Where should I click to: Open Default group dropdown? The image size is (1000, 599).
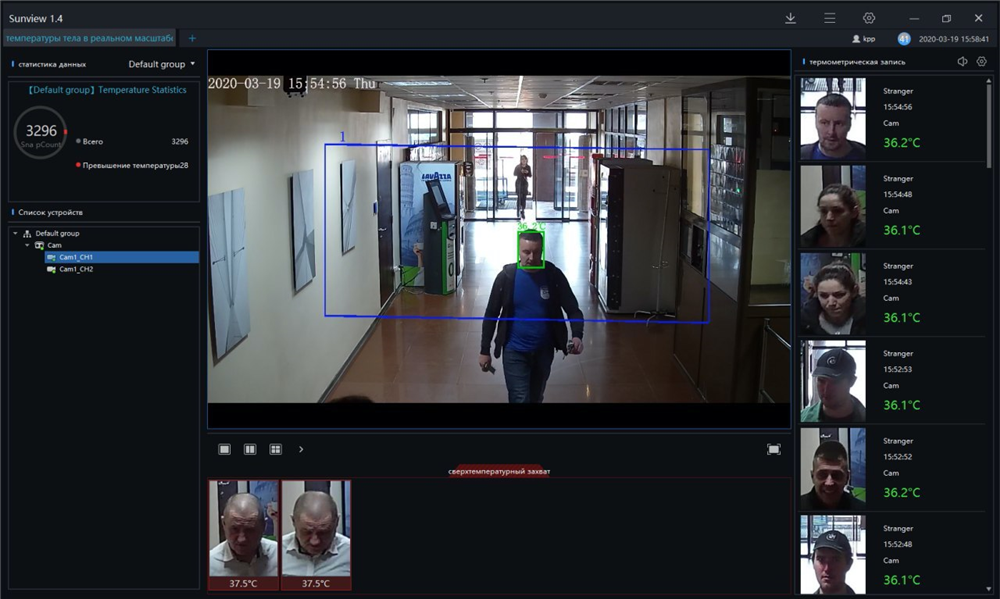click(x=162, y=64)
